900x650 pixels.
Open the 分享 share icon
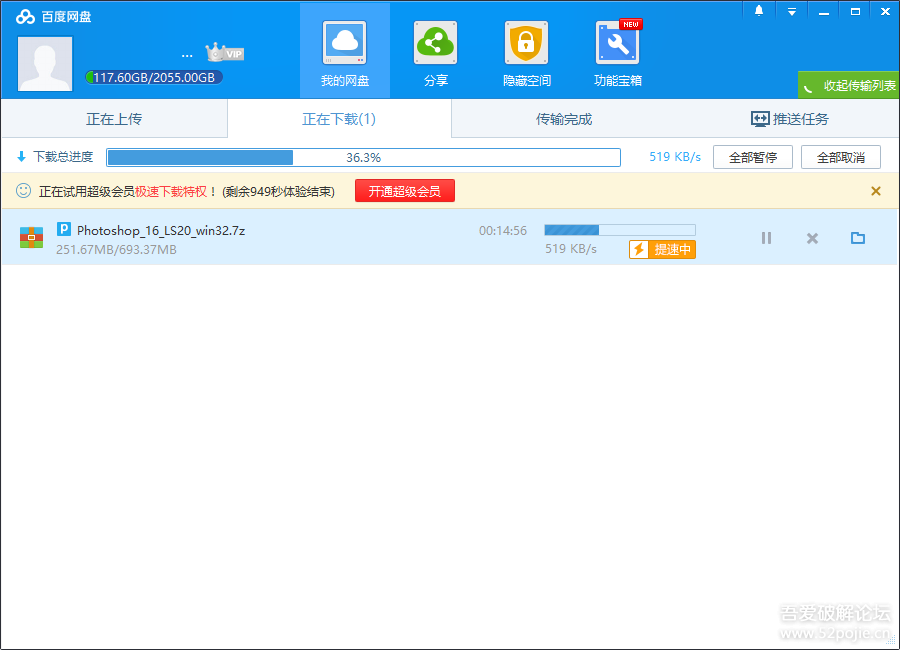click(x=435, y=43)
